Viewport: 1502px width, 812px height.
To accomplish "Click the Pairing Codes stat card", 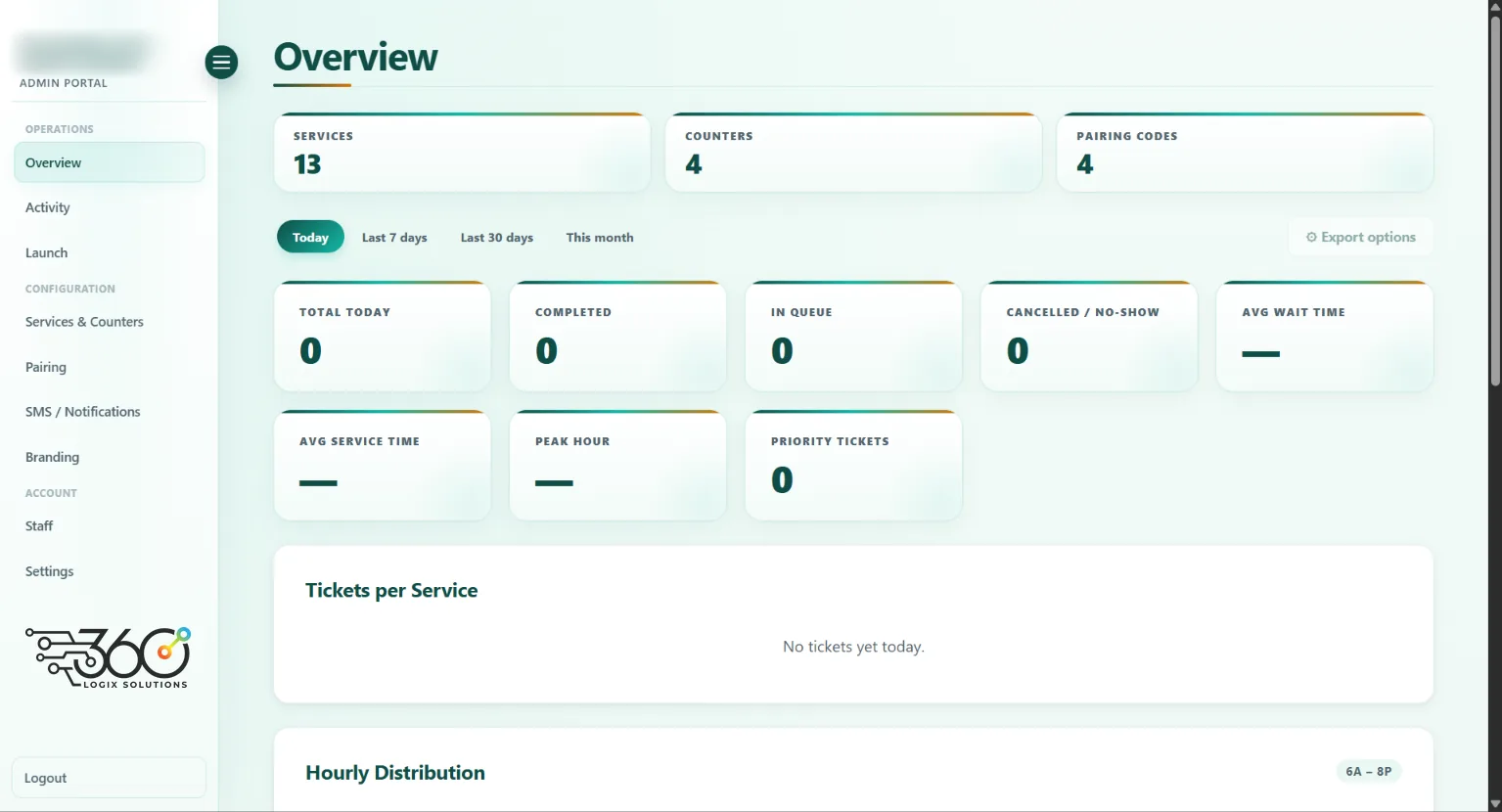I will (x=1245, y=153).
